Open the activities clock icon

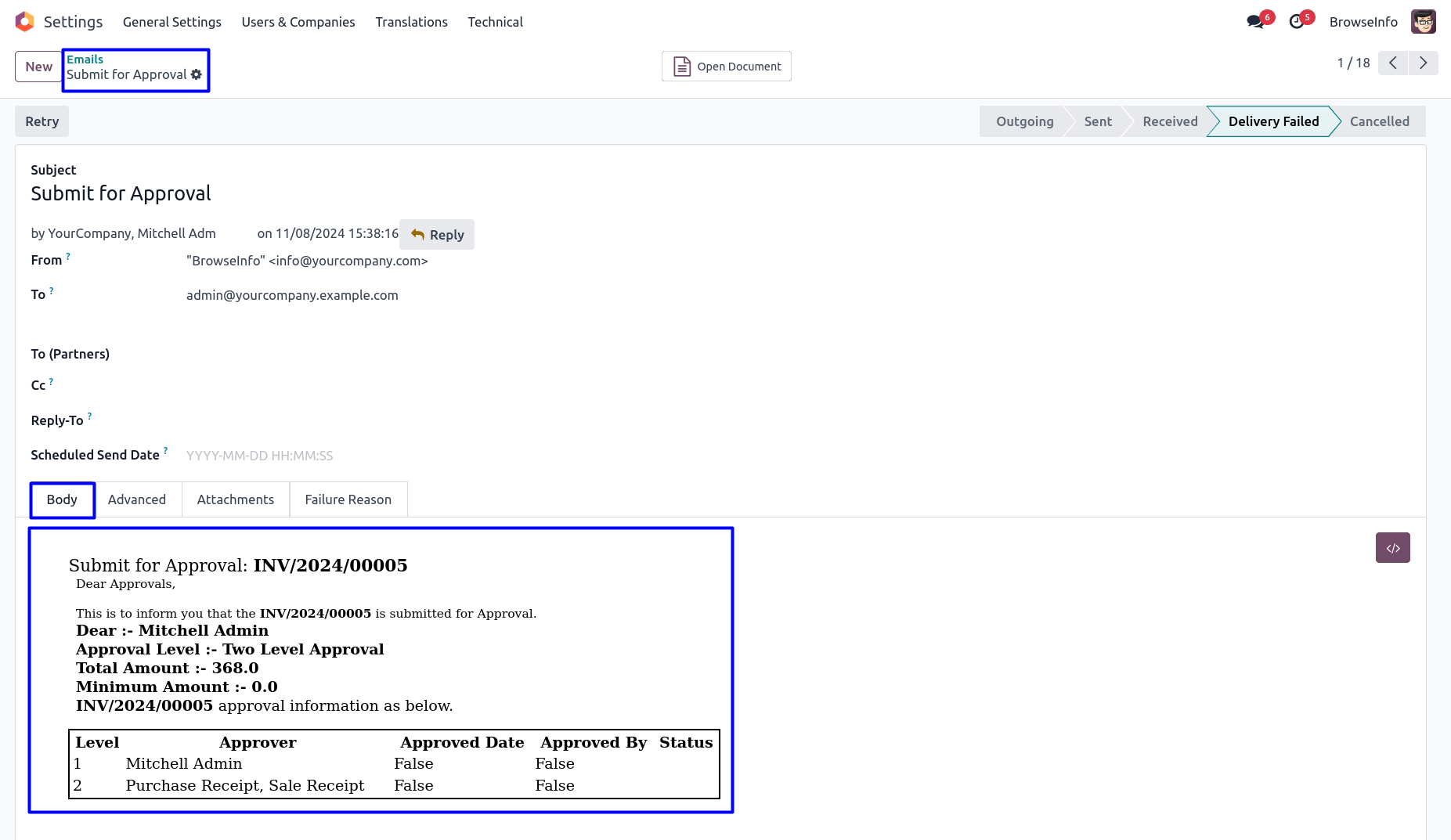coord(1297,22)
